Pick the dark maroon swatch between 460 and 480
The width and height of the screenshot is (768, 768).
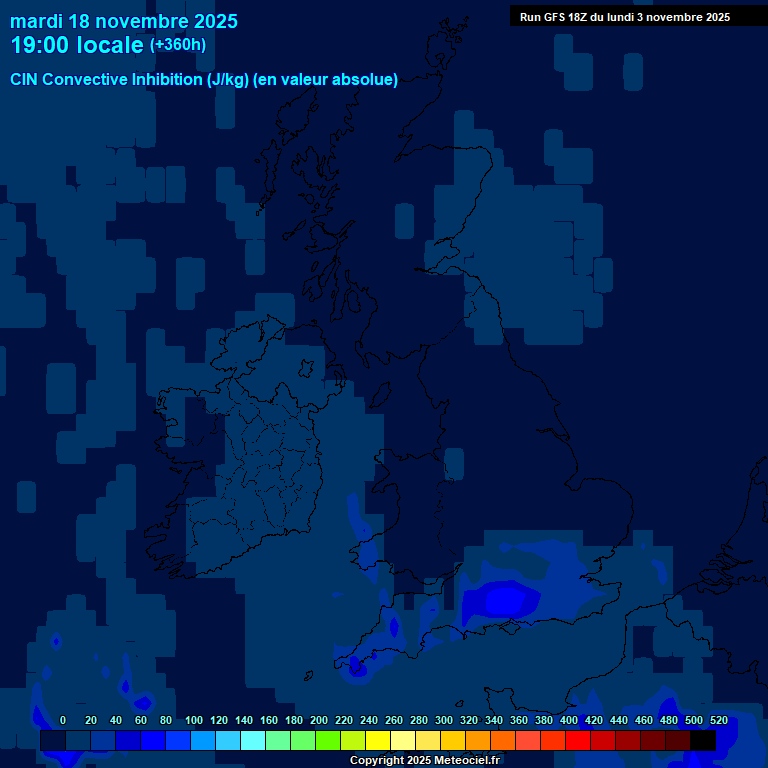pyautogui.click(x=653, y=740)
